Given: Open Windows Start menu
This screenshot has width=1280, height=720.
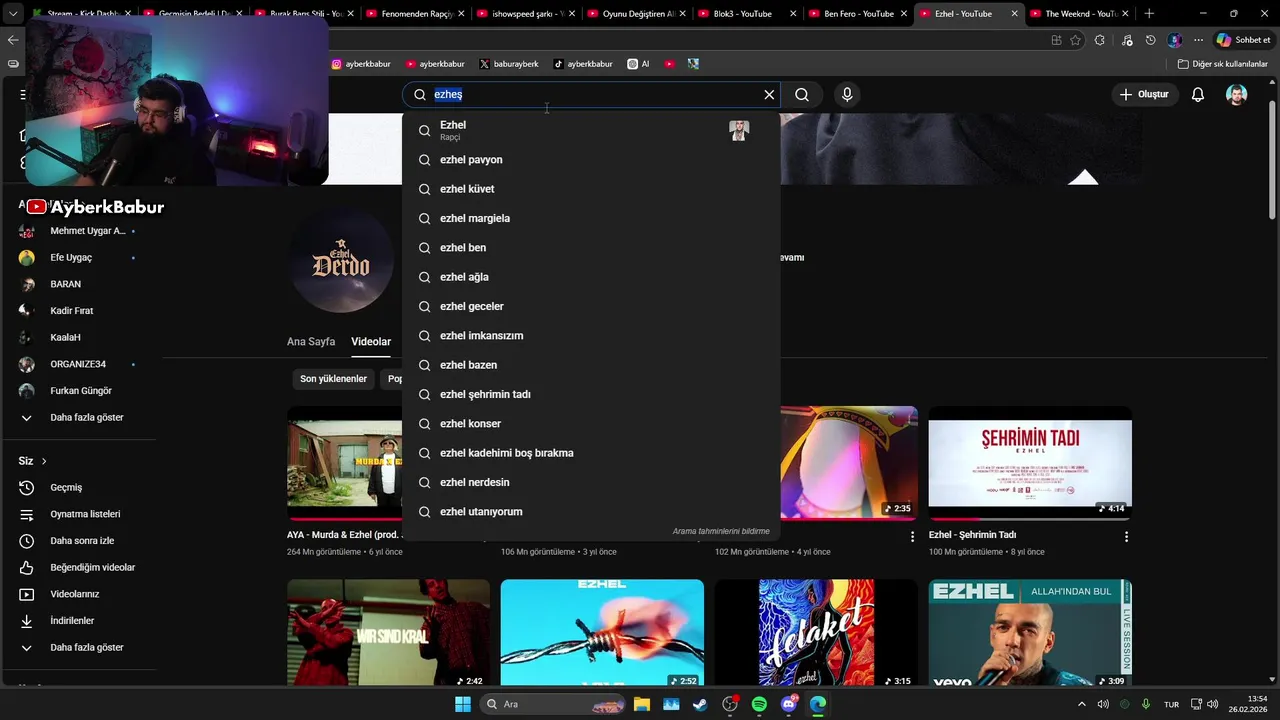Looking at the screenshot, I should pyautogui.click(x=463, y=704).
